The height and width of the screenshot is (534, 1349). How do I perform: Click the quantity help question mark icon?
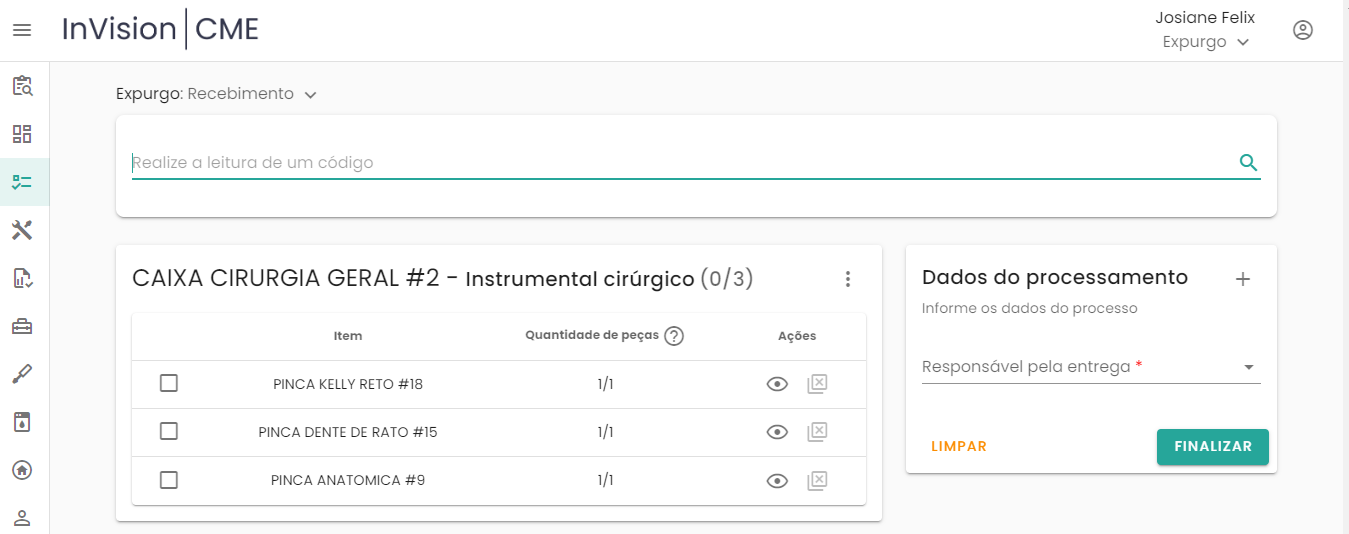pos(674,336)
